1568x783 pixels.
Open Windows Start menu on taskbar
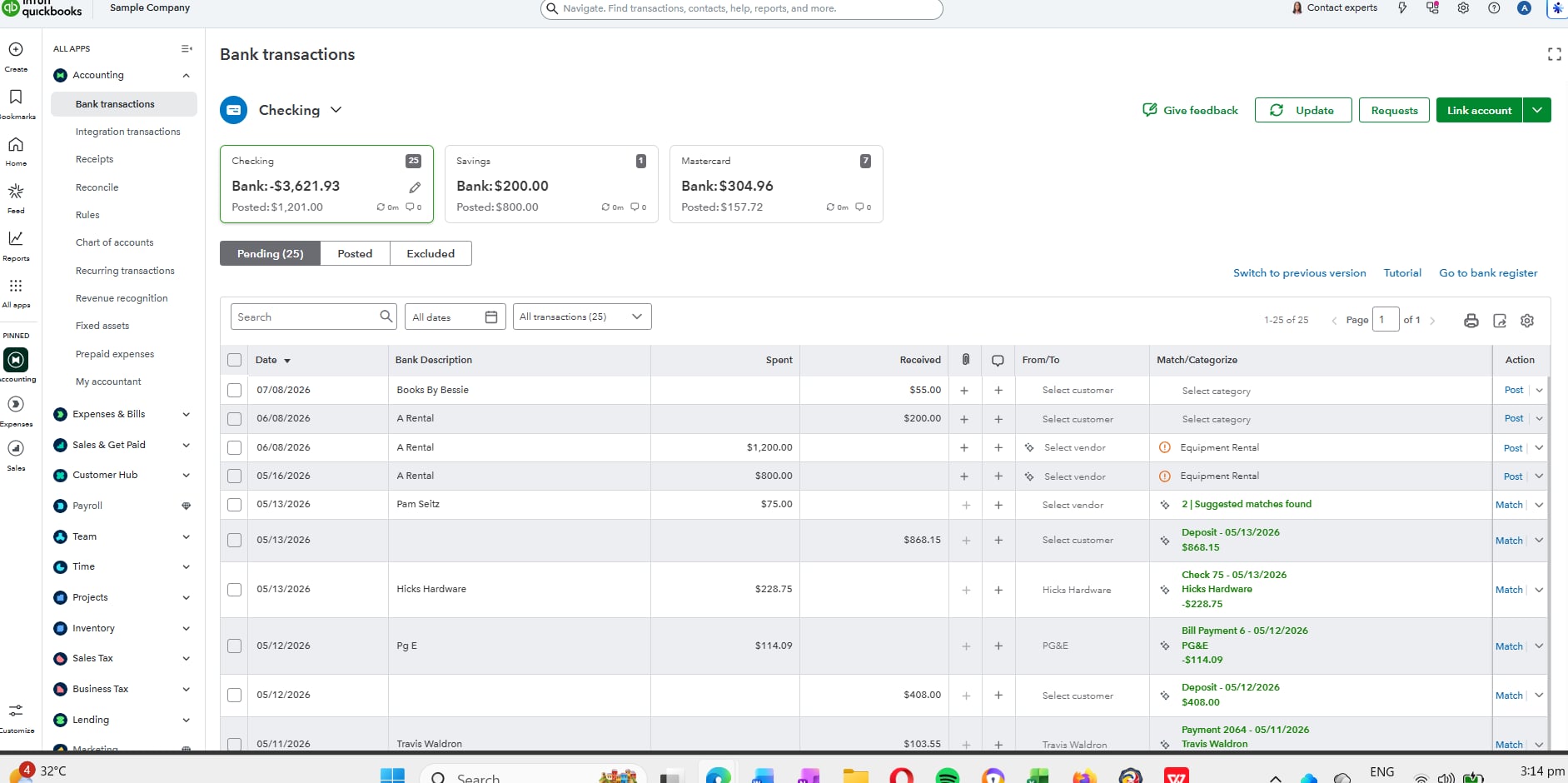pyautogui.click(x=392, y=776)
